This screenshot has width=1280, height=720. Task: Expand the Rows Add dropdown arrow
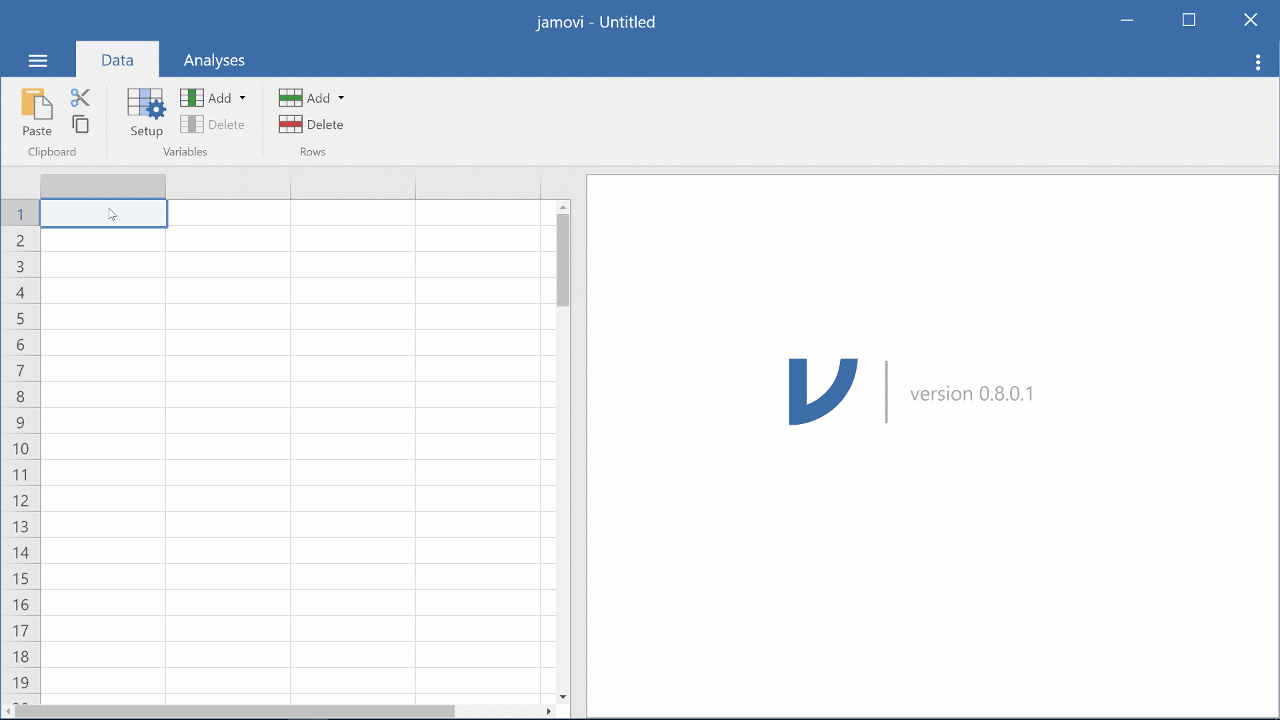pos(341,98)
